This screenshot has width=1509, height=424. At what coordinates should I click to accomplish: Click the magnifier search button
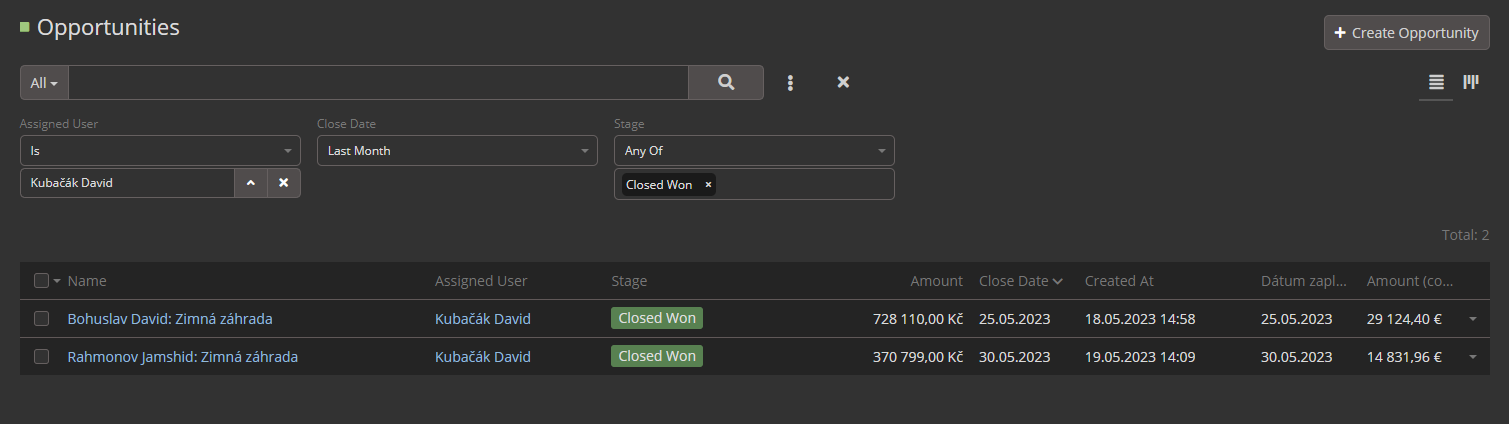point(726,83)
